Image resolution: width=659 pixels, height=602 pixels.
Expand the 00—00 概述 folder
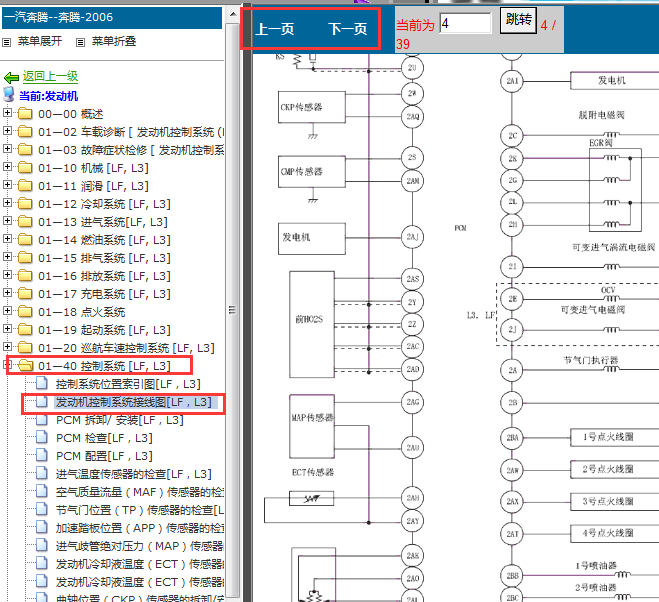[x=7, y=113]
